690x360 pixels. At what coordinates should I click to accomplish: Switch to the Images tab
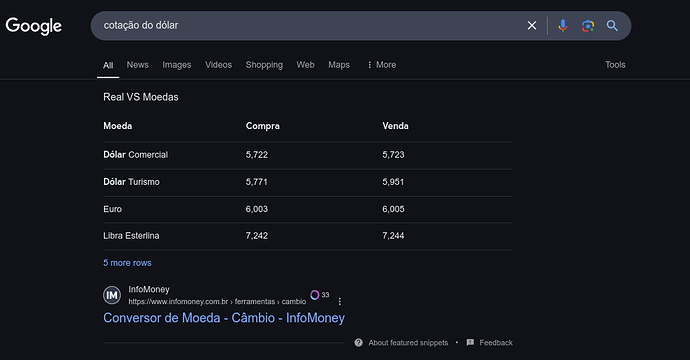176,65
